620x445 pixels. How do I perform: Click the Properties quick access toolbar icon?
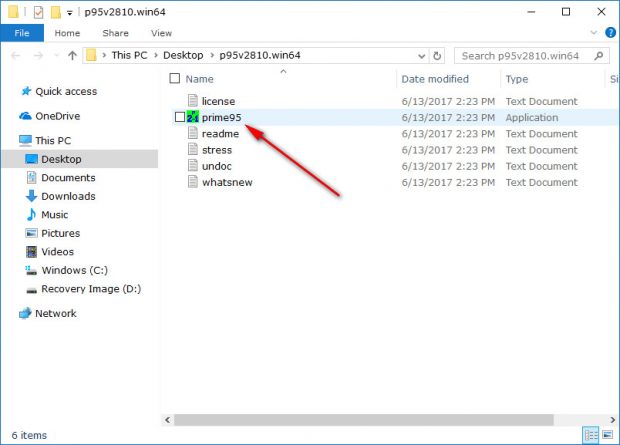[x=38, y=12]
